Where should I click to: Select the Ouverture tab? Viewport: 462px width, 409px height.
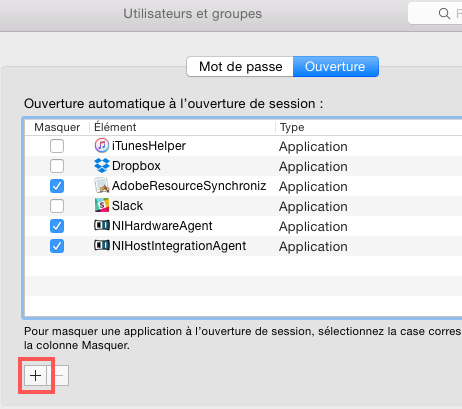(336, 67)
